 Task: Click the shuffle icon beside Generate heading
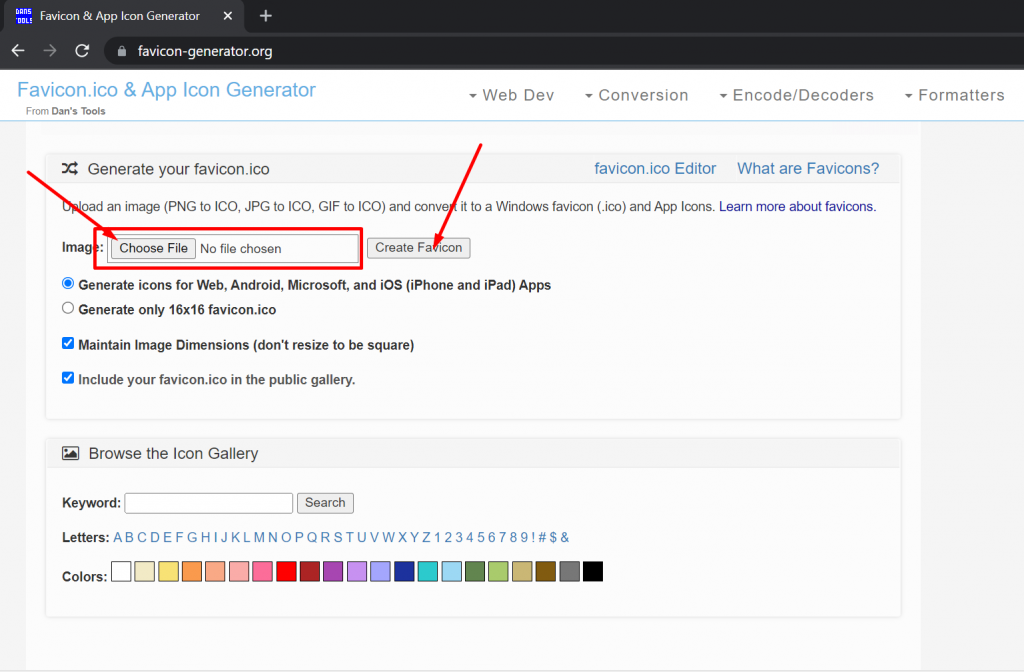point(70,169)
